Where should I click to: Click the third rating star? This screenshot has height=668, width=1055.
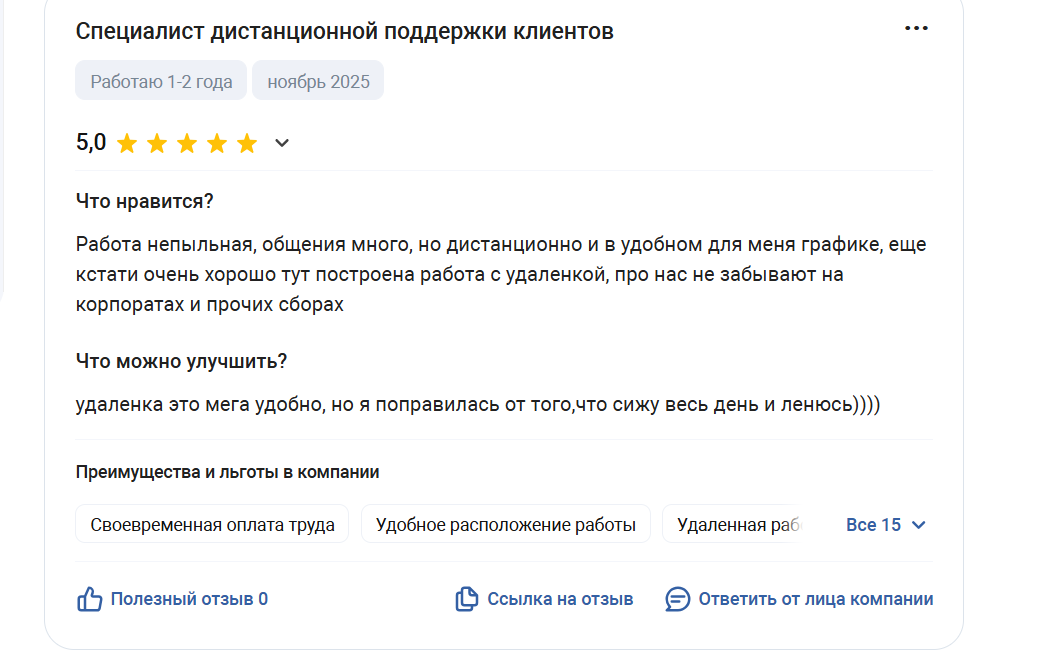(187, 144)
